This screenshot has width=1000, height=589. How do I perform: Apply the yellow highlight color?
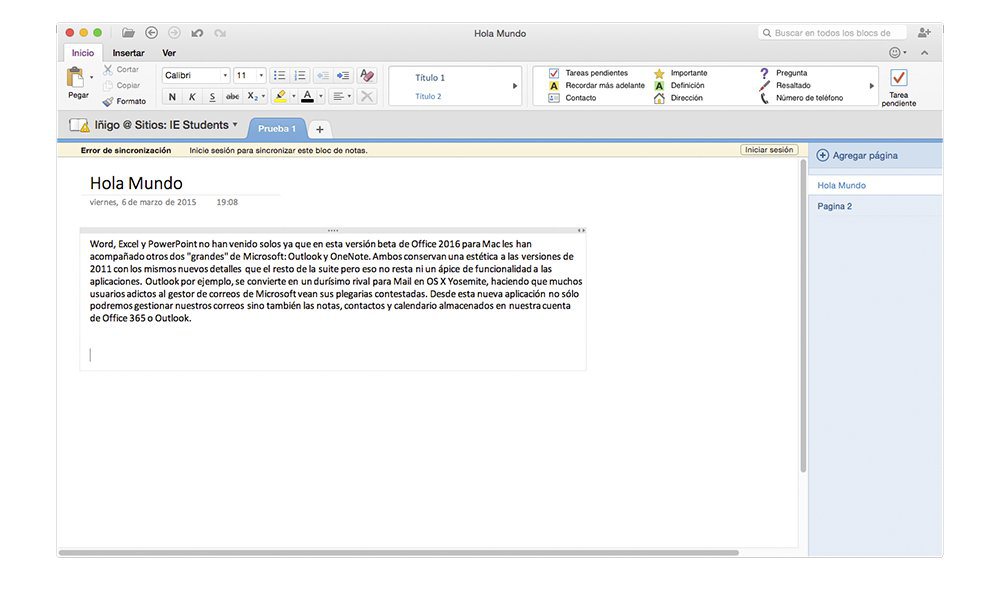pyautogui.click(x=280, y=96)
